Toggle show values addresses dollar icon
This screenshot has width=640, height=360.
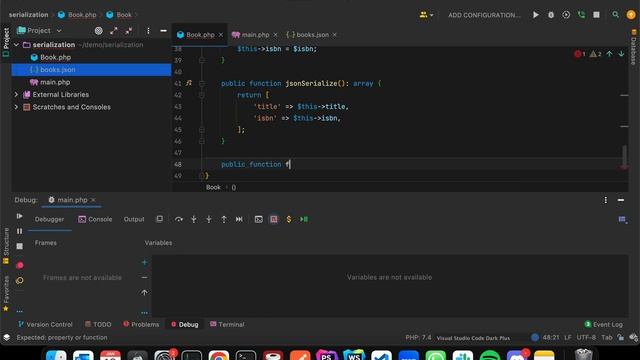pos(289,219)
